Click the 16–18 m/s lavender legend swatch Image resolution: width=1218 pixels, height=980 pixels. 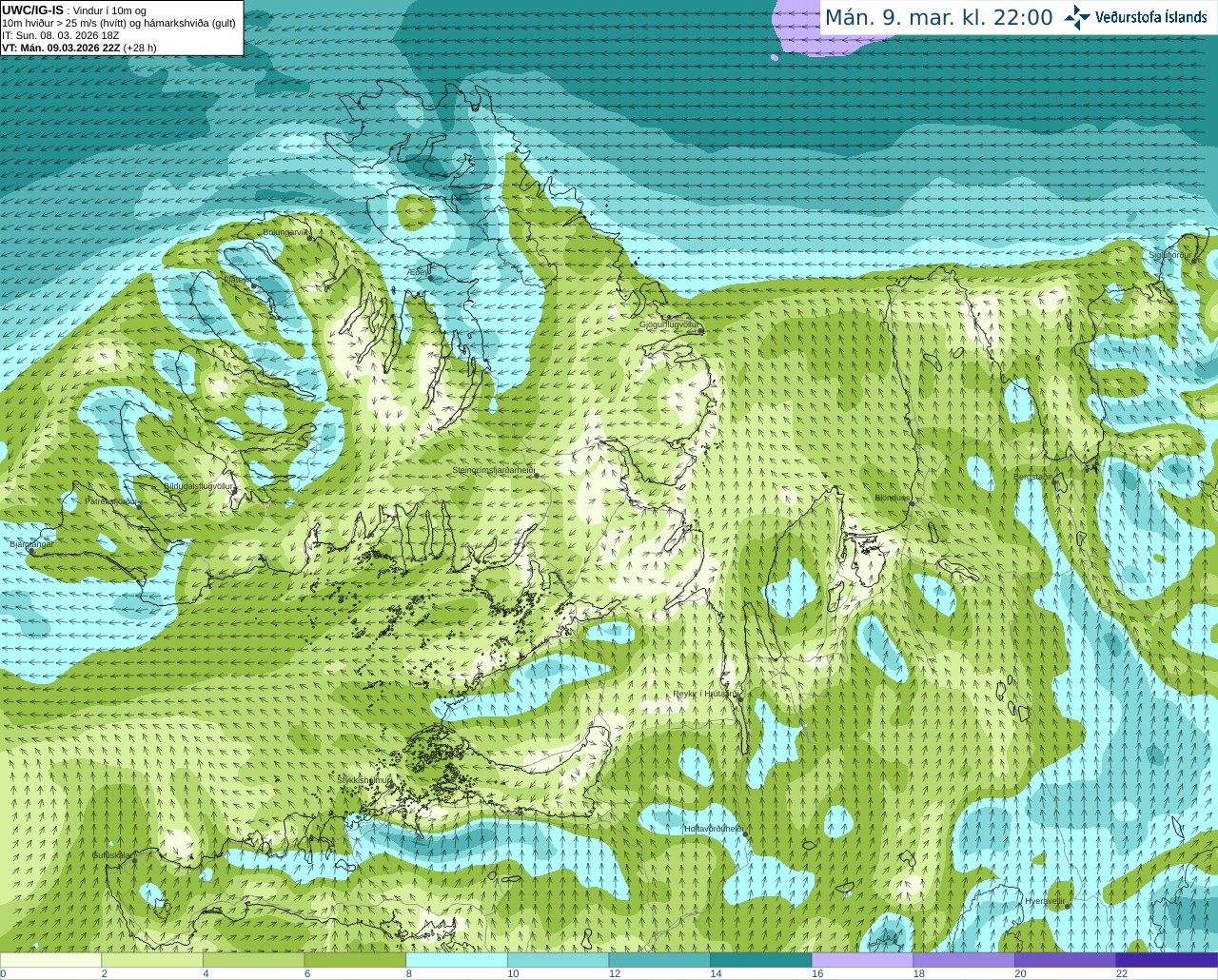pyautogui.click(x=862, y=960)
